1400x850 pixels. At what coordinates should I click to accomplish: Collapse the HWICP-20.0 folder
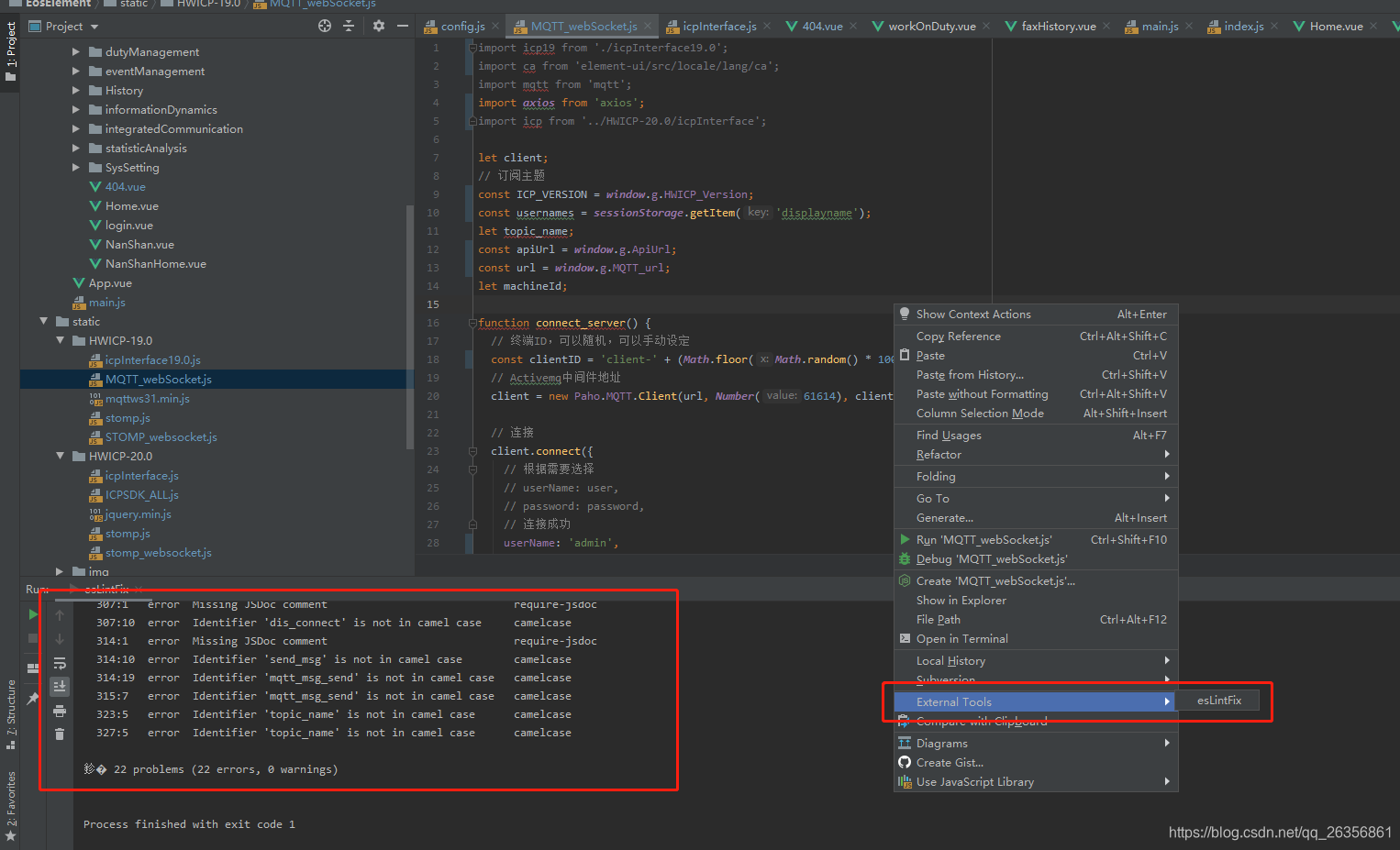[60, 456]
